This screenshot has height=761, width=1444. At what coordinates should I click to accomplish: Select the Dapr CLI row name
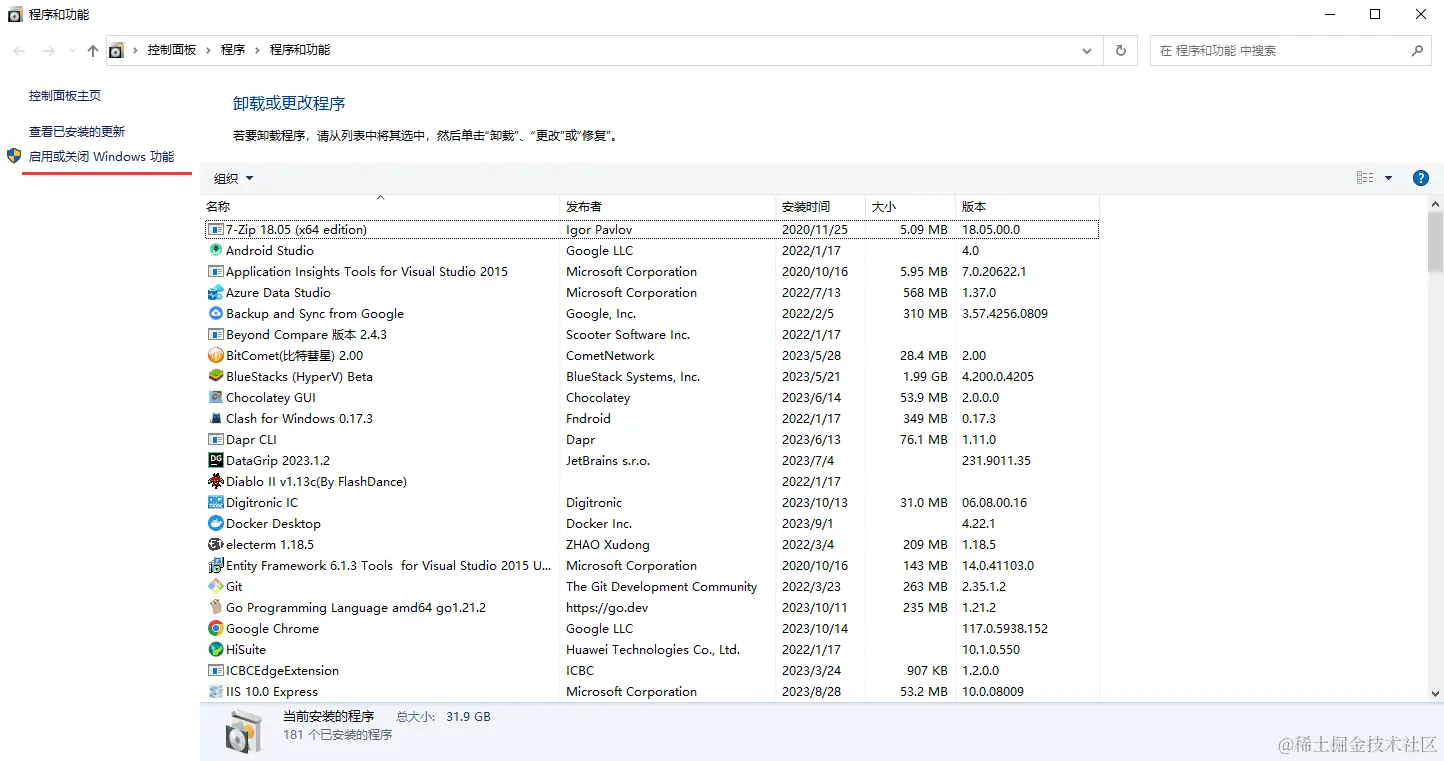coord(251,440)
